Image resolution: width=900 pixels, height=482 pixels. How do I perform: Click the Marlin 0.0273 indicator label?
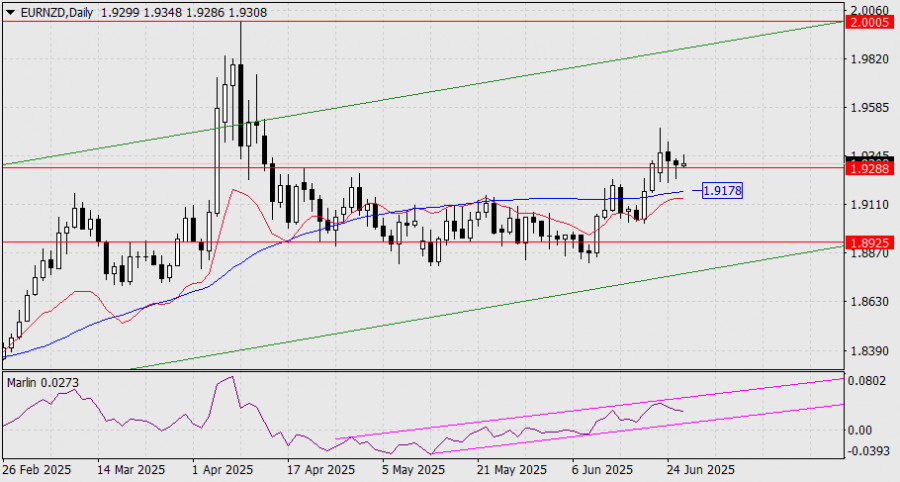pos(43,383)
